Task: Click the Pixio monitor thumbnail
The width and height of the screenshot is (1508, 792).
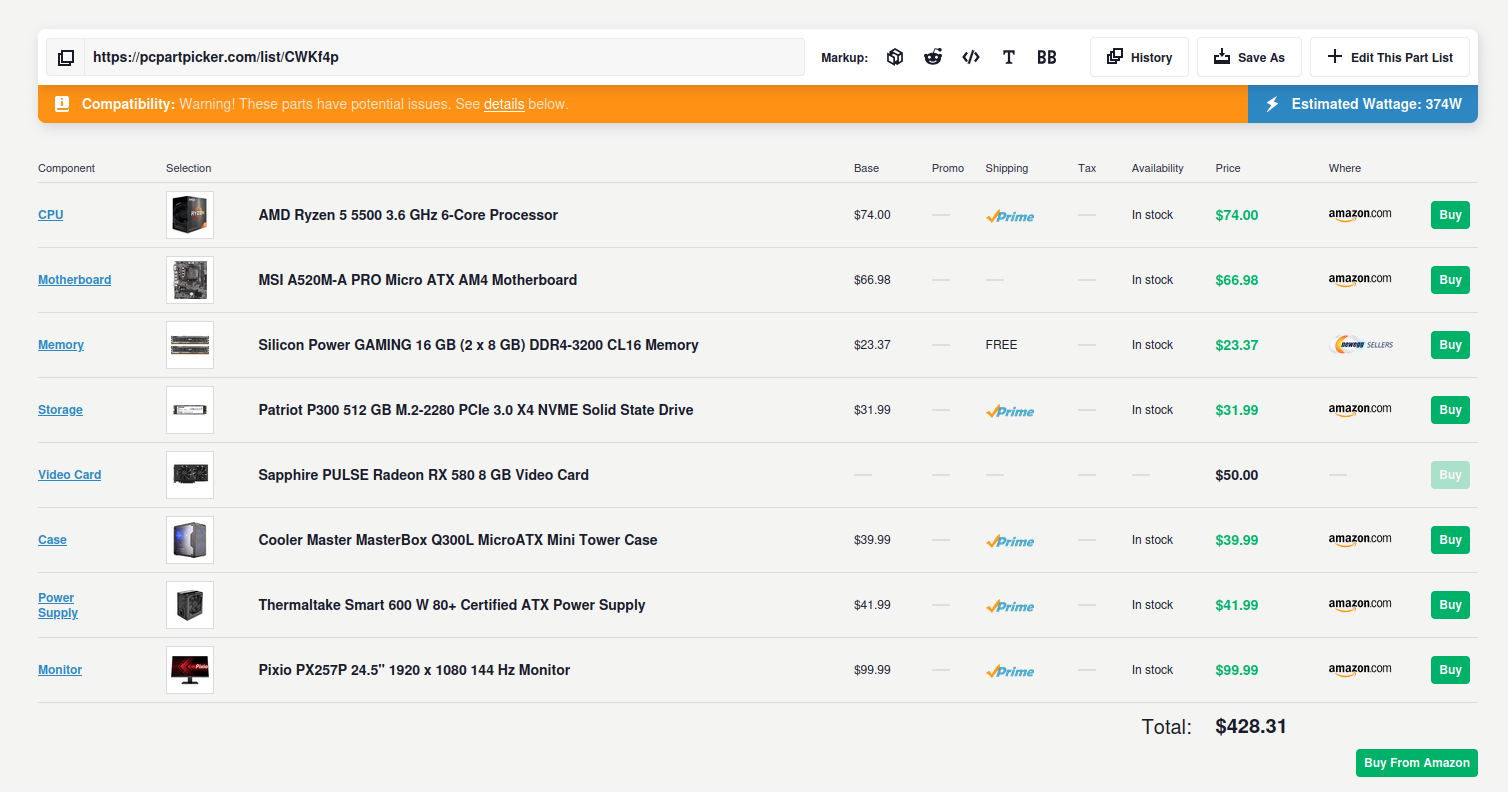Action: [190, 670]
